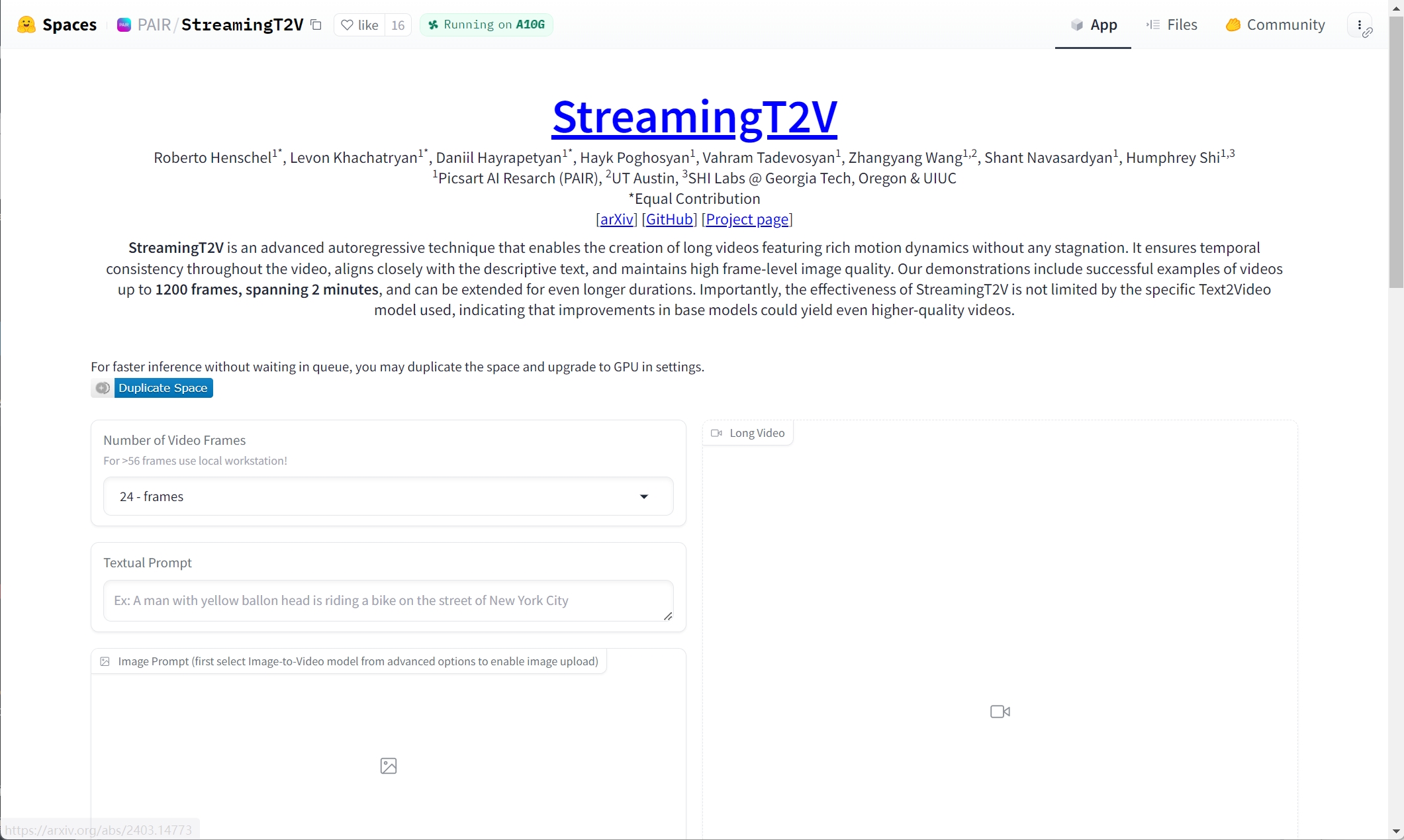Viewport: 1404px width, 840px height.
Task: Click the dropdown arrow beside 24 - frames
Action: pos(644,496)
